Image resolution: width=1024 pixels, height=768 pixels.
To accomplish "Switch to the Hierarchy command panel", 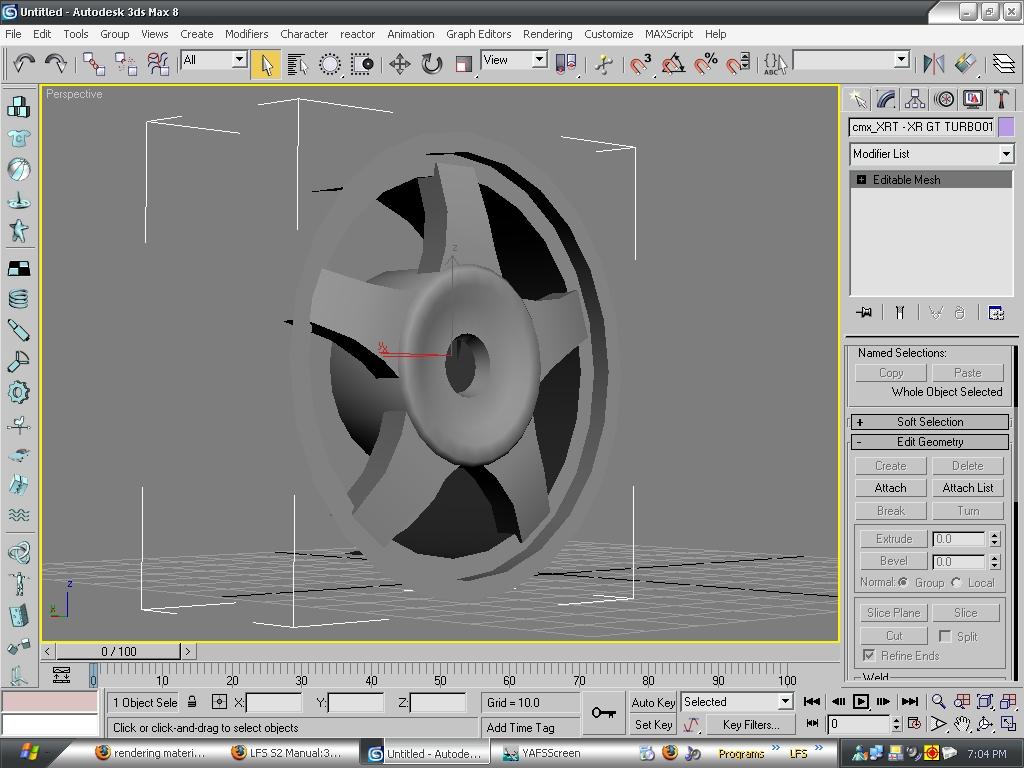I will [915, 99].
